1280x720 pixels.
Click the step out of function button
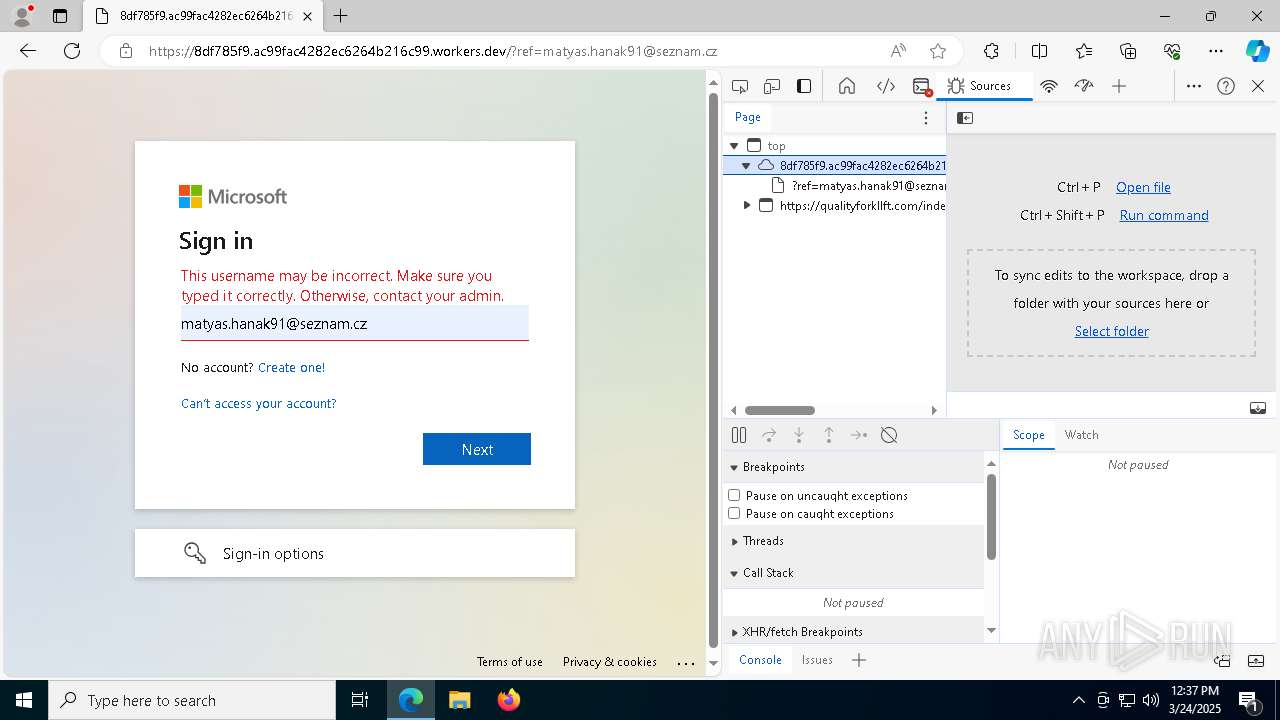pyautogui.click(x=829, y=435)
